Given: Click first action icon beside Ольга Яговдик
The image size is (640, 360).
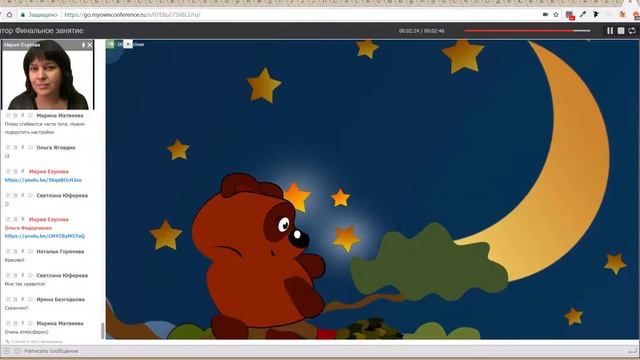Looking at the screenshot, I should coord(8,147).
